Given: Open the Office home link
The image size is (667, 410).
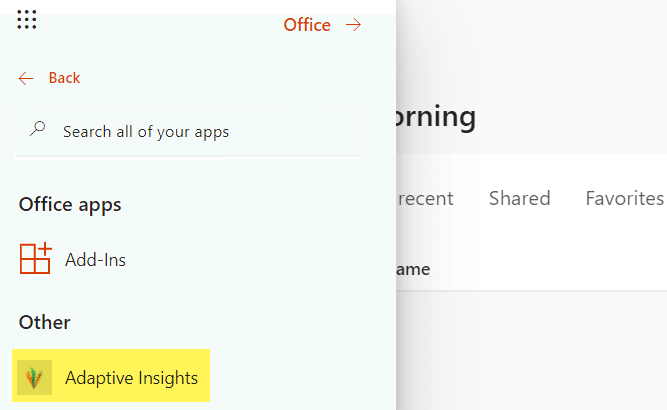Looking at the screenshot, I should pyautogui.click(x=307, y=25).
